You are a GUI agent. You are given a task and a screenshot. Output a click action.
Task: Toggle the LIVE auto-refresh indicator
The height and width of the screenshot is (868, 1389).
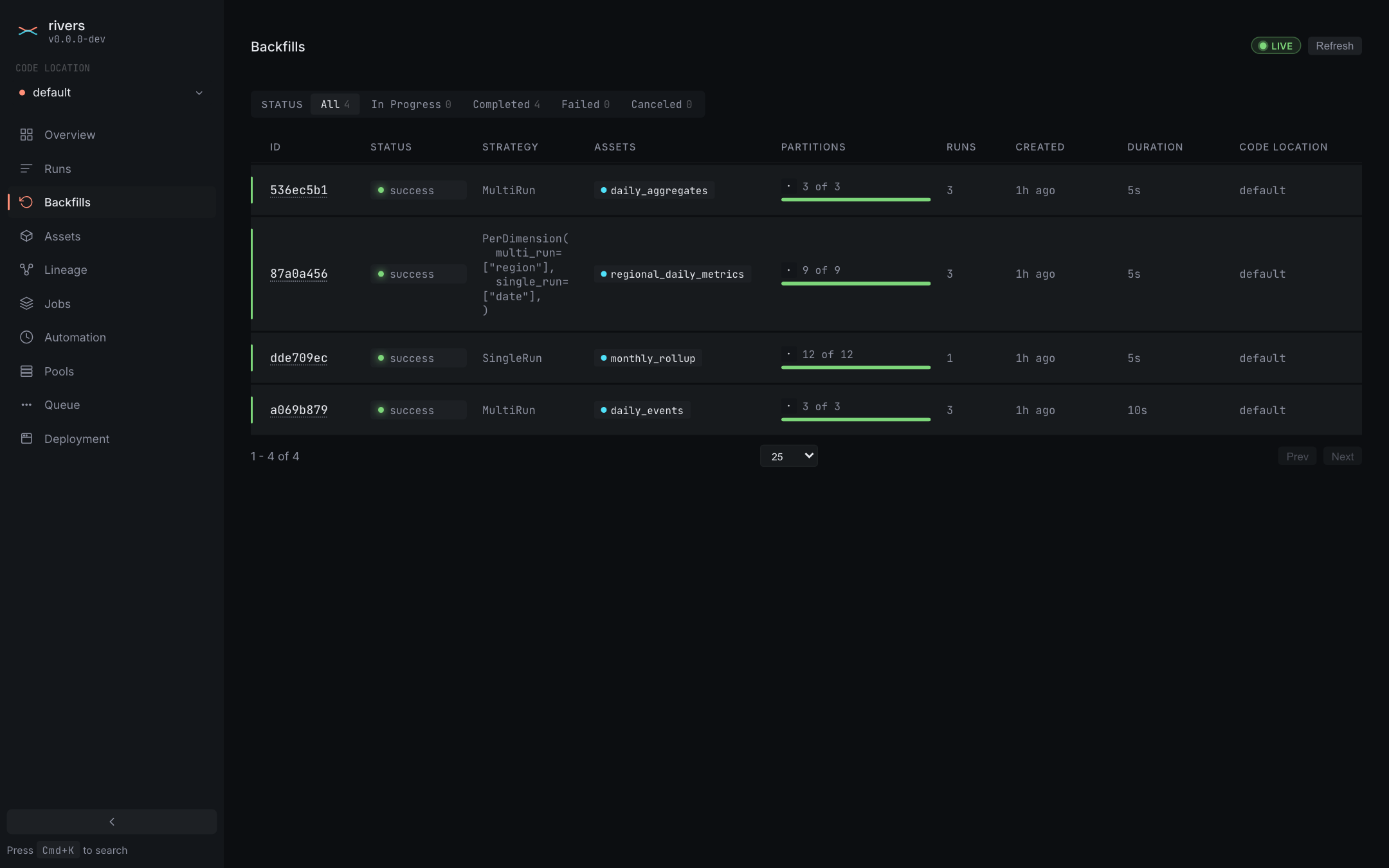(x=1276, y=46)
